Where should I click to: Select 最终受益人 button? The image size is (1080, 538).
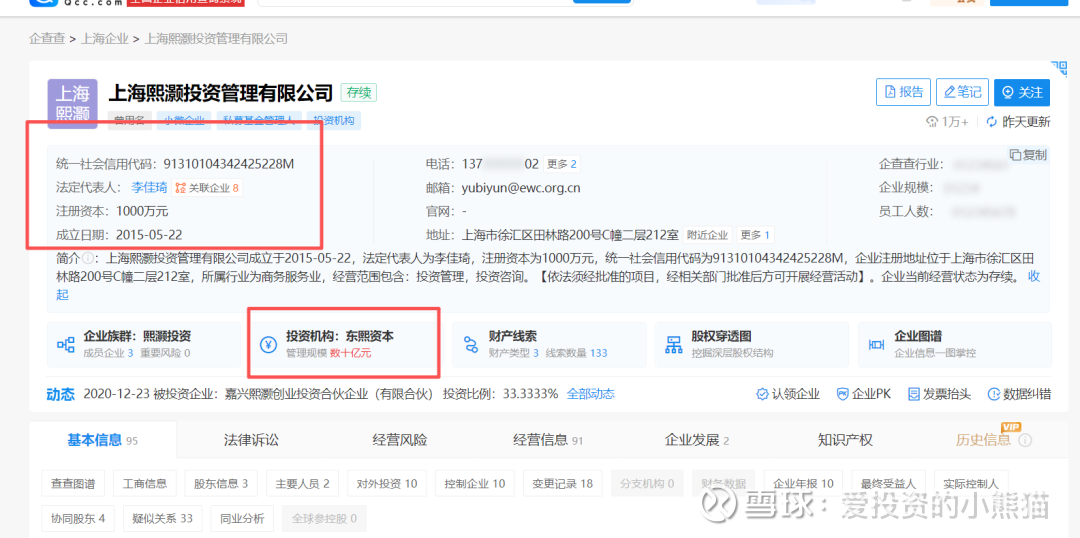(x=889, y=484)
